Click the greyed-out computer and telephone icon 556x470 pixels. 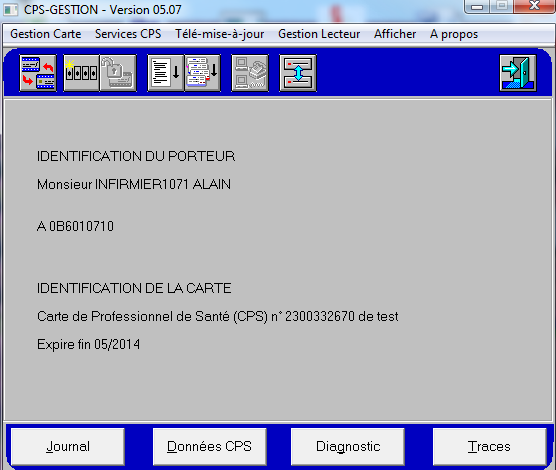coord(250,73)
